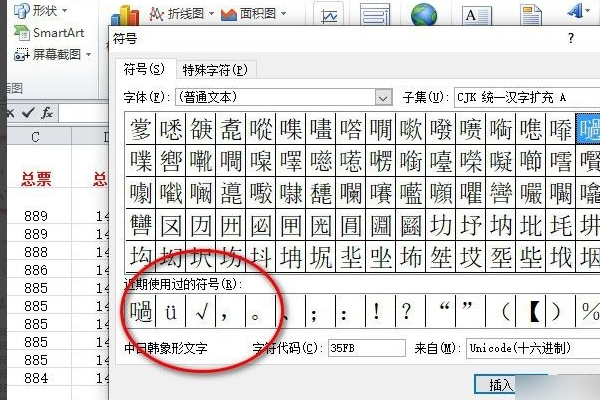The width and height of the screenshot is (600, 400).
Task: Pick recently used right double quote
Action: [470, 311]
